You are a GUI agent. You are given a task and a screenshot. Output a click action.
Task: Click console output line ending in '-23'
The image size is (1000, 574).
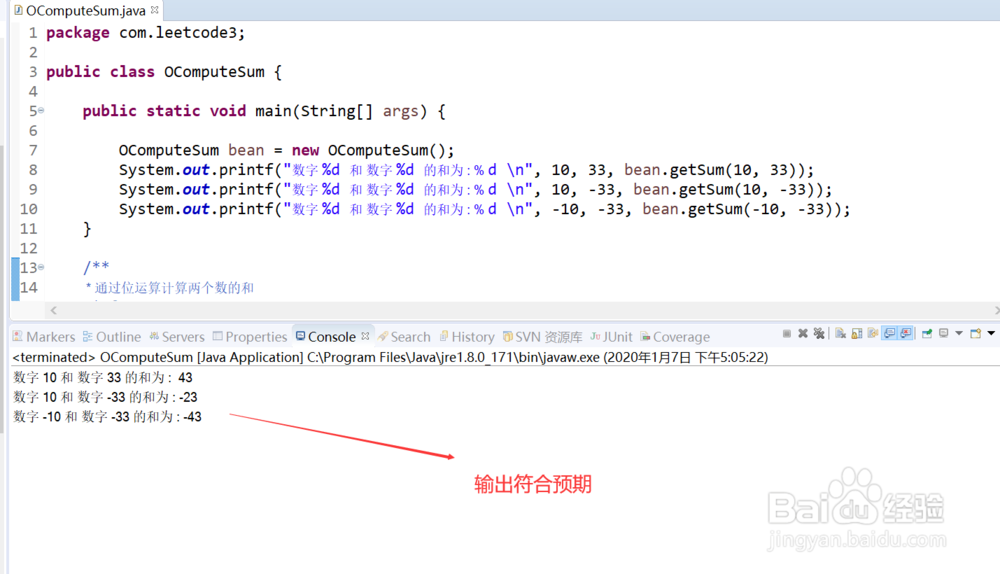point(105,397)
